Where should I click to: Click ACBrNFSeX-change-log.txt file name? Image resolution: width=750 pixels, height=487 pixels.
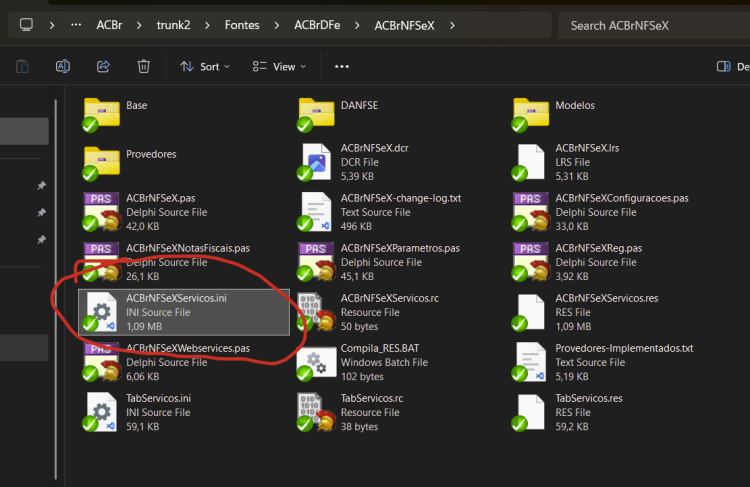(x=401, y=198)
